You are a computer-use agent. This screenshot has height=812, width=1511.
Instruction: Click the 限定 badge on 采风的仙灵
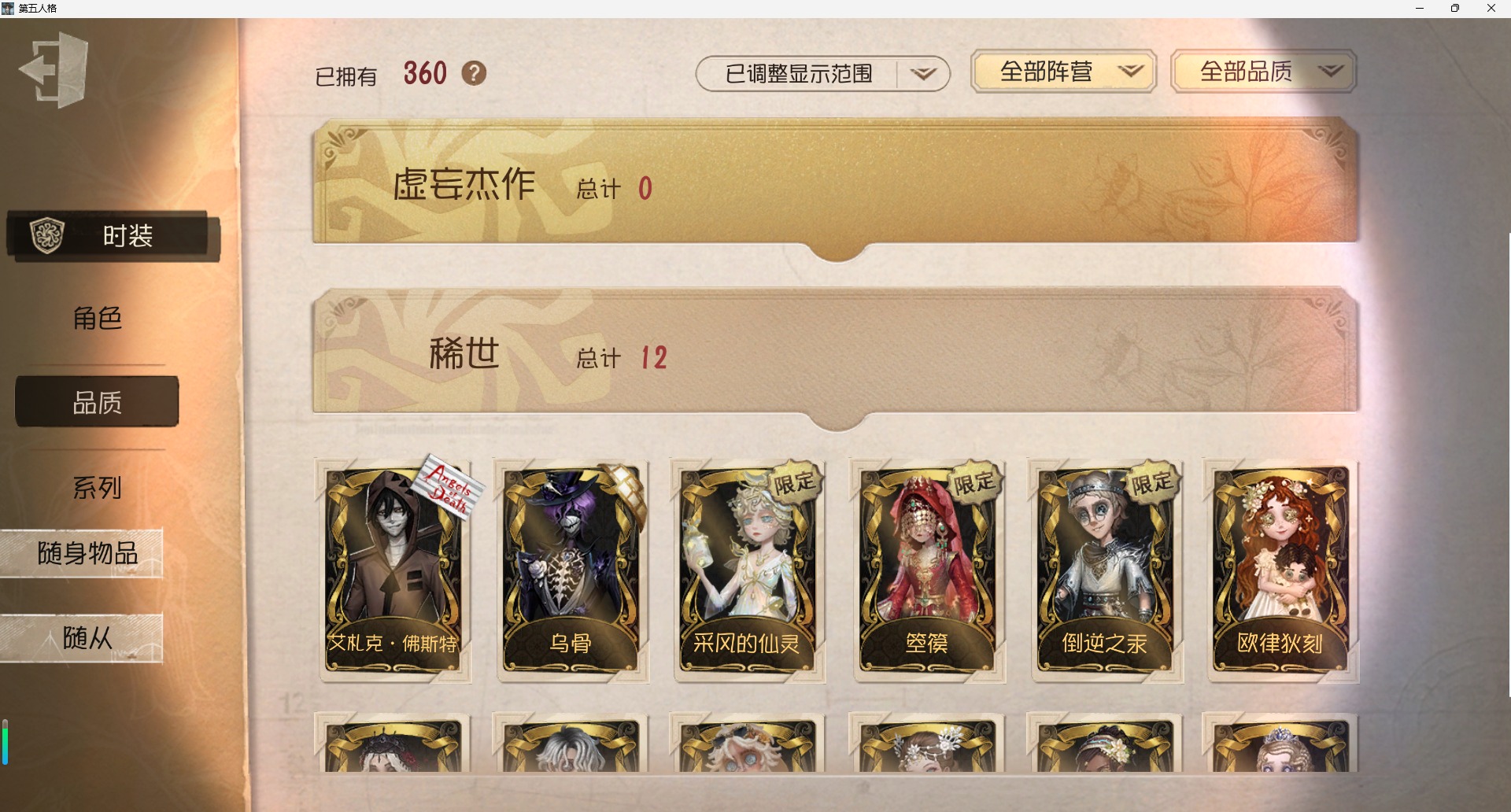click(x=793, y=482)
